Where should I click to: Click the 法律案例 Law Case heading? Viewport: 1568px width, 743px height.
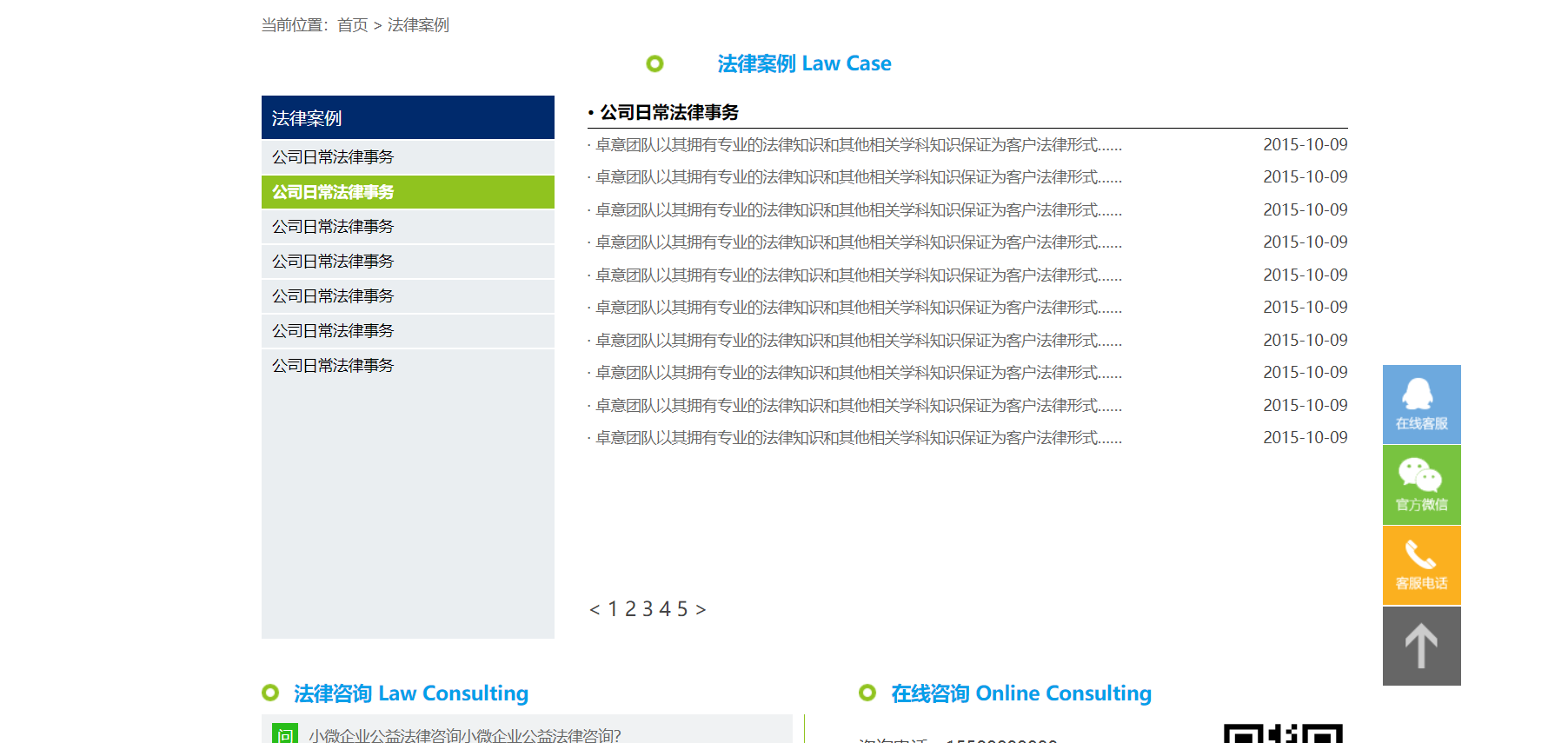point(804,63)
